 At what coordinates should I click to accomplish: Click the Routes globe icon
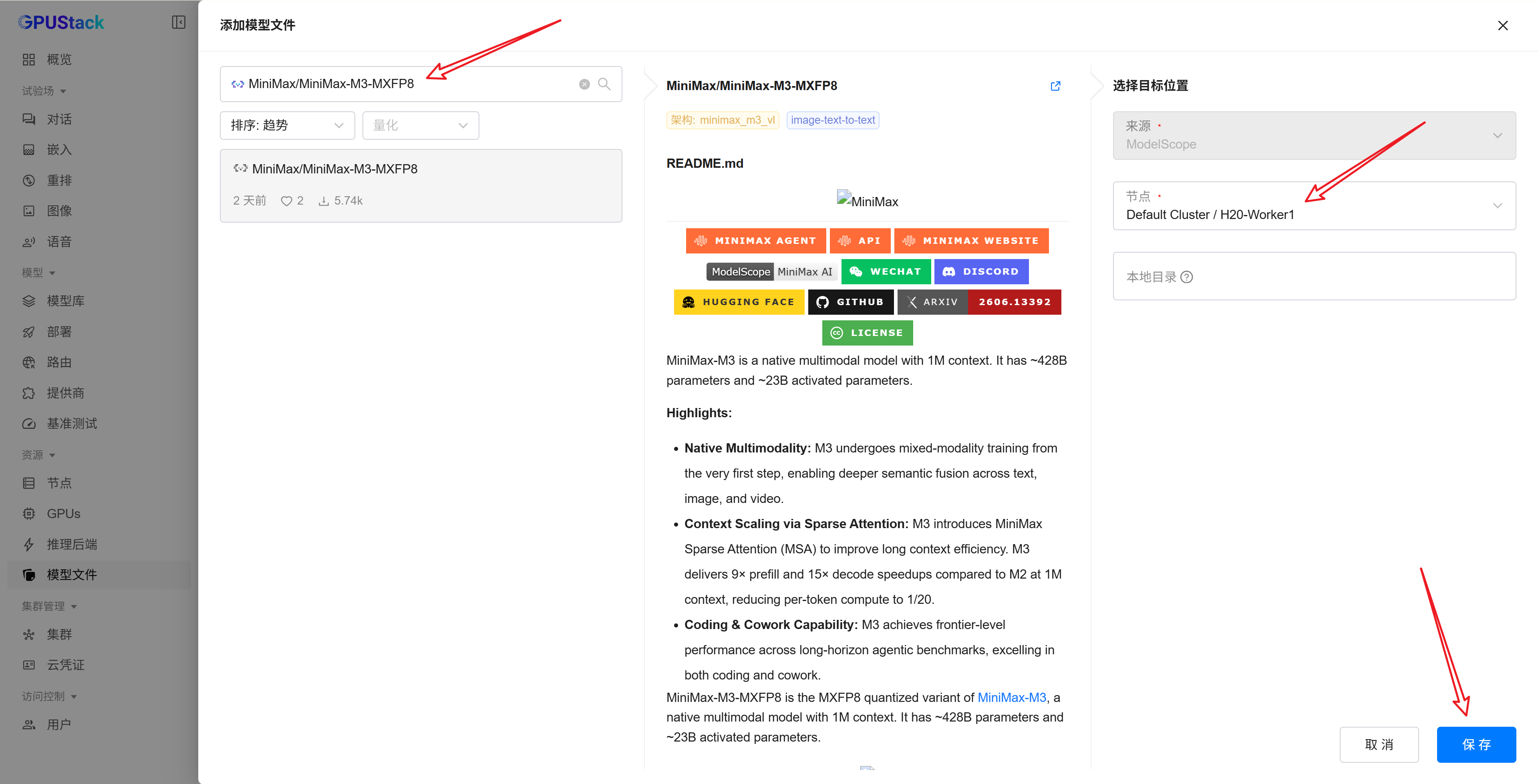(29, 362)
